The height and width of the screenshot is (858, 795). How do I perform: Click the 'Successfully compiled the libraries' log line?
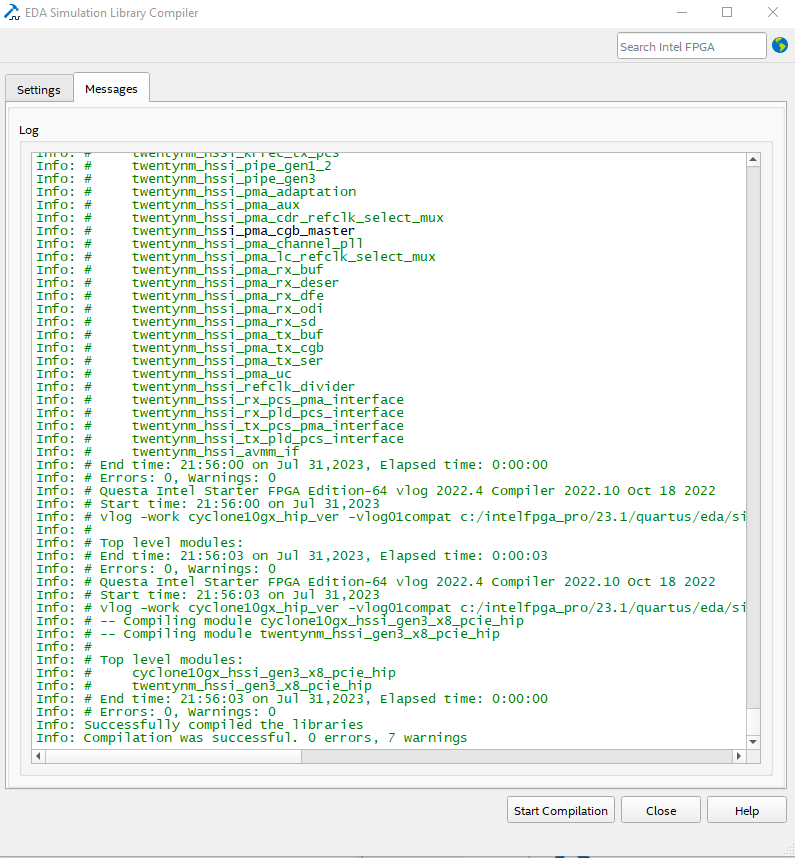coord(224,724)
